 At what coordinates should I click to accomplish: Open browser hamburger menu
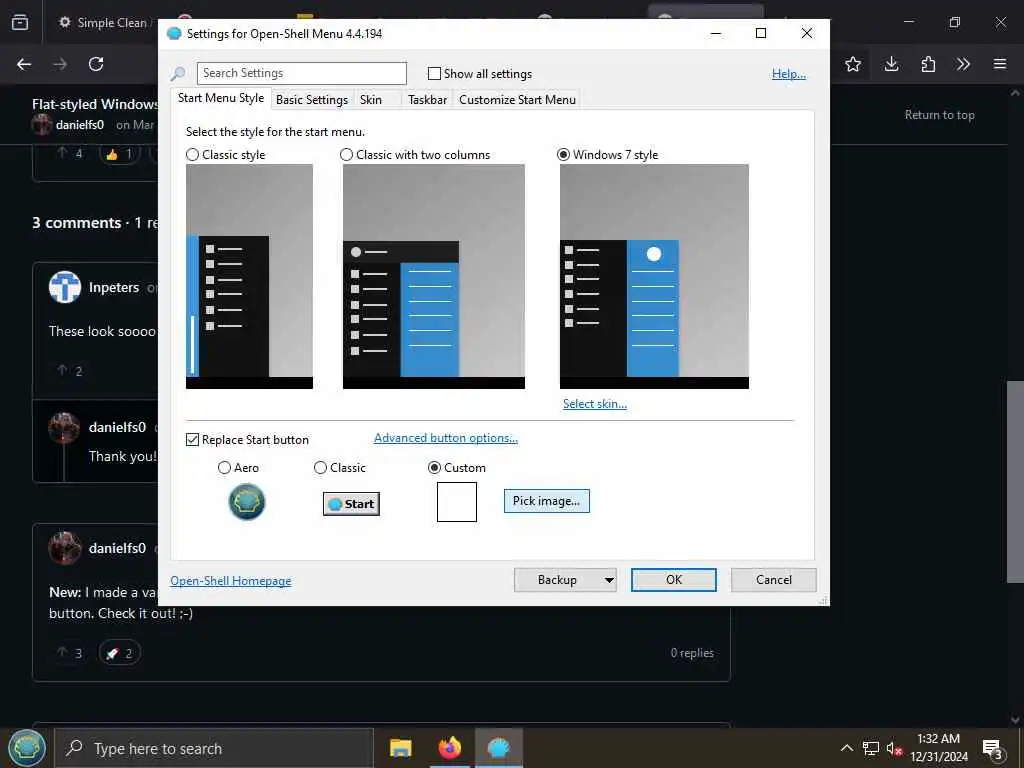point(1000,64)
